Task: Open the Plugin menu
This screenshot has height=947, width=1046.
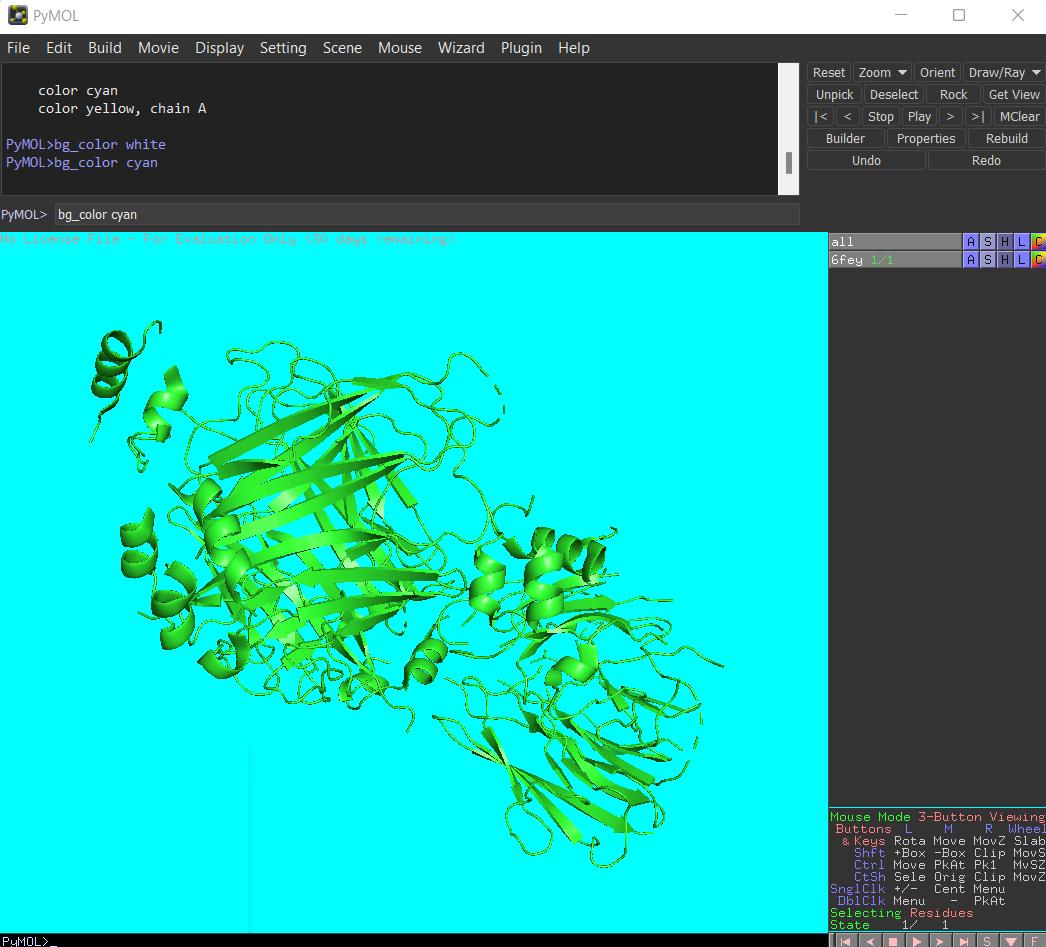Action: tap(521, 48)
